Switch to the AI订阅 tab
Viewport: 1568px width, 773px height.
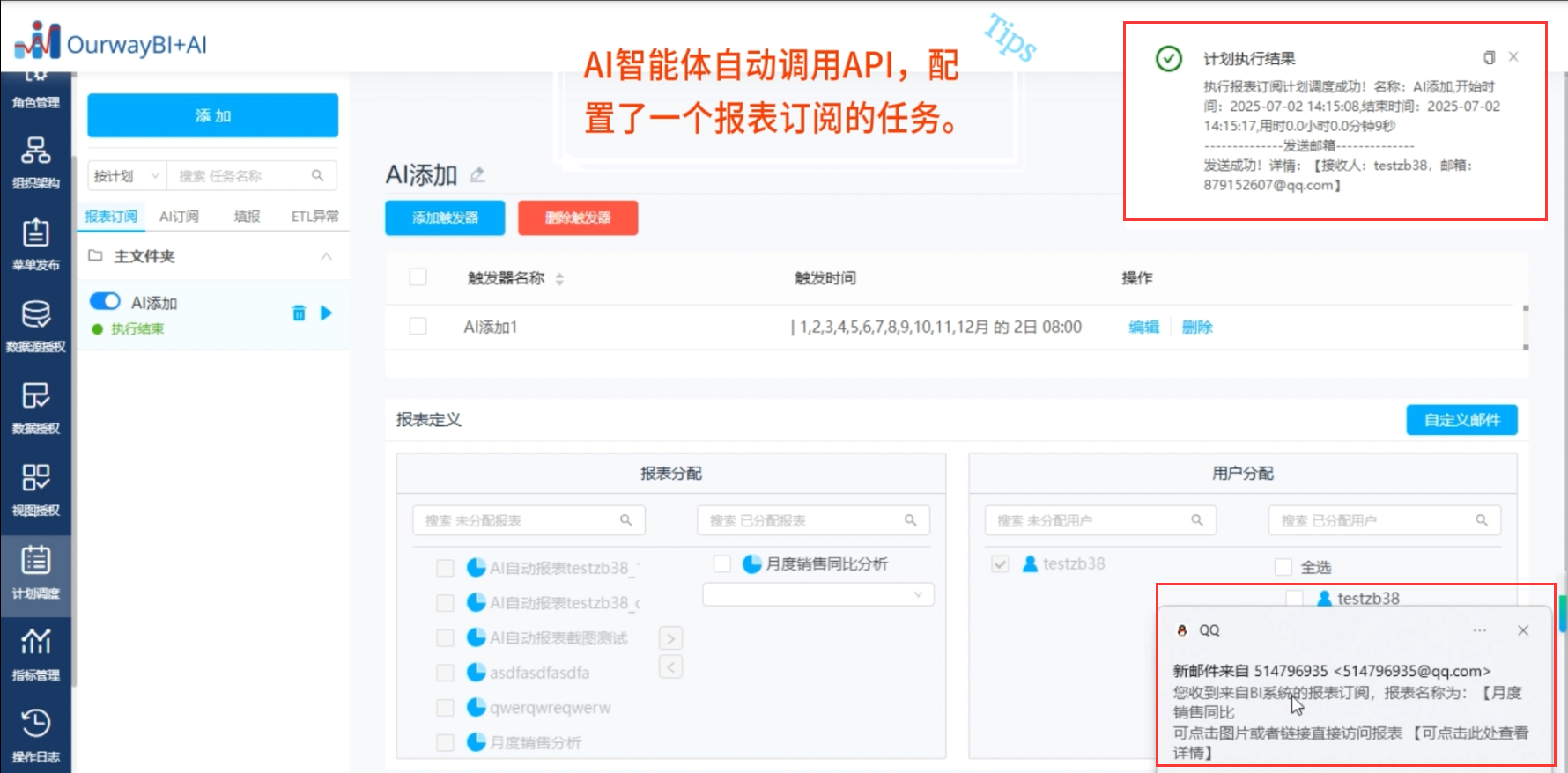(x=179, y=217)
